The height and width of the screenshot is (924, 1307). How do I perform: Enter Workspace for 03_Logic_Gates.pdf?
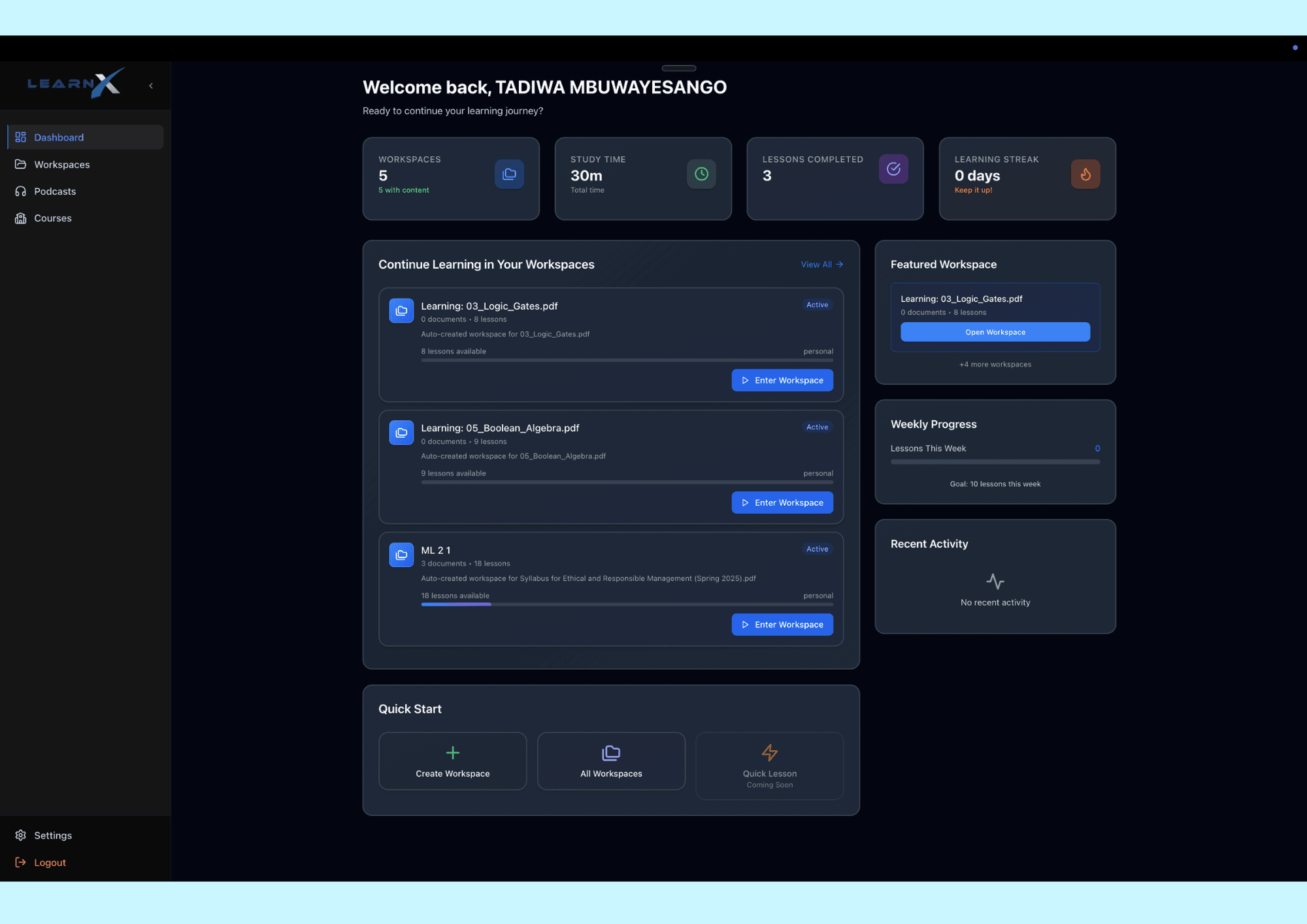click(782, 380)
